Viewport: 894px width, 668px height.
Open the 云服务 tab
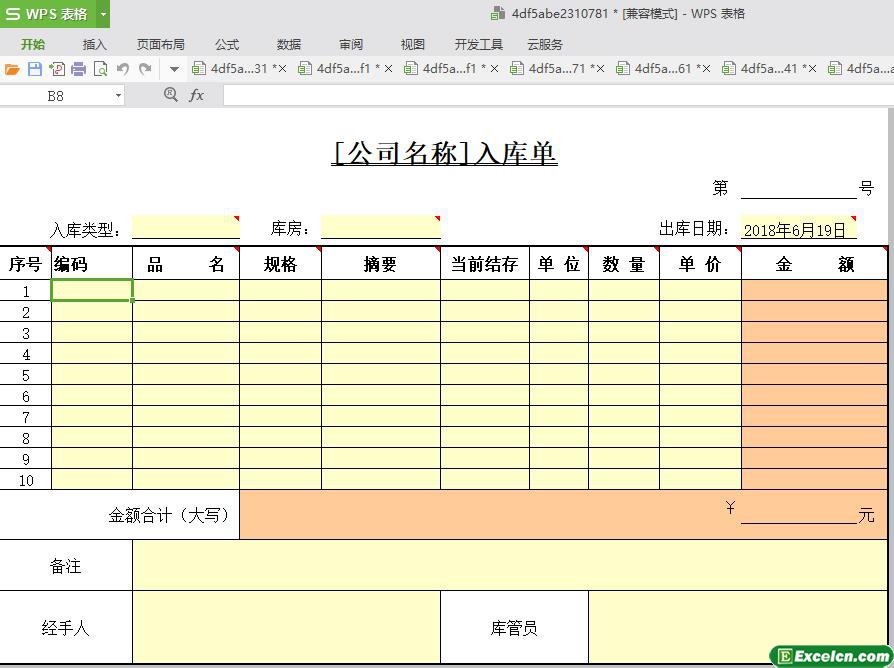tap(544, 44)
